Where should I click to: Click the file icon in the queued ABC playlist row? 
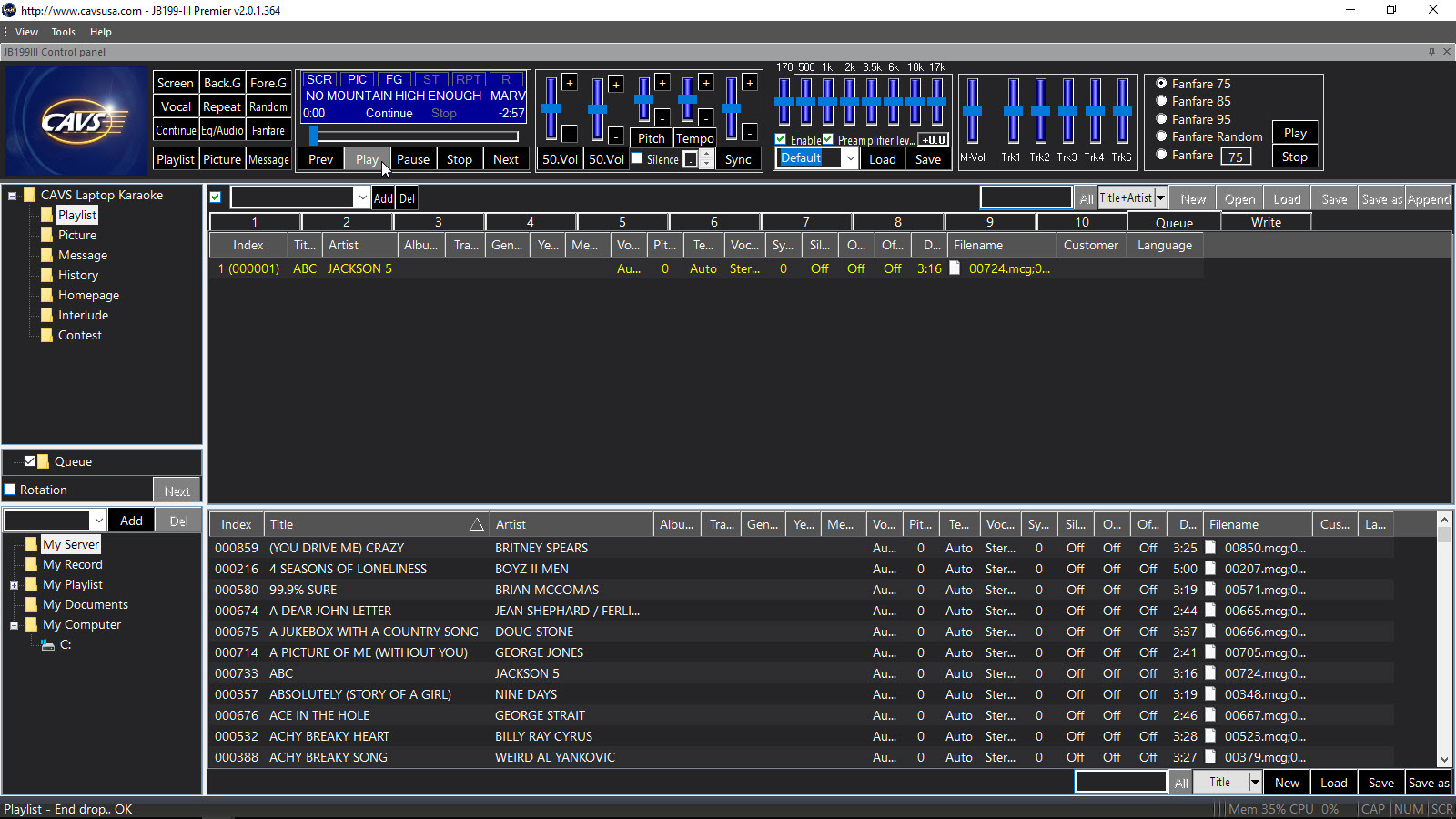955,268
